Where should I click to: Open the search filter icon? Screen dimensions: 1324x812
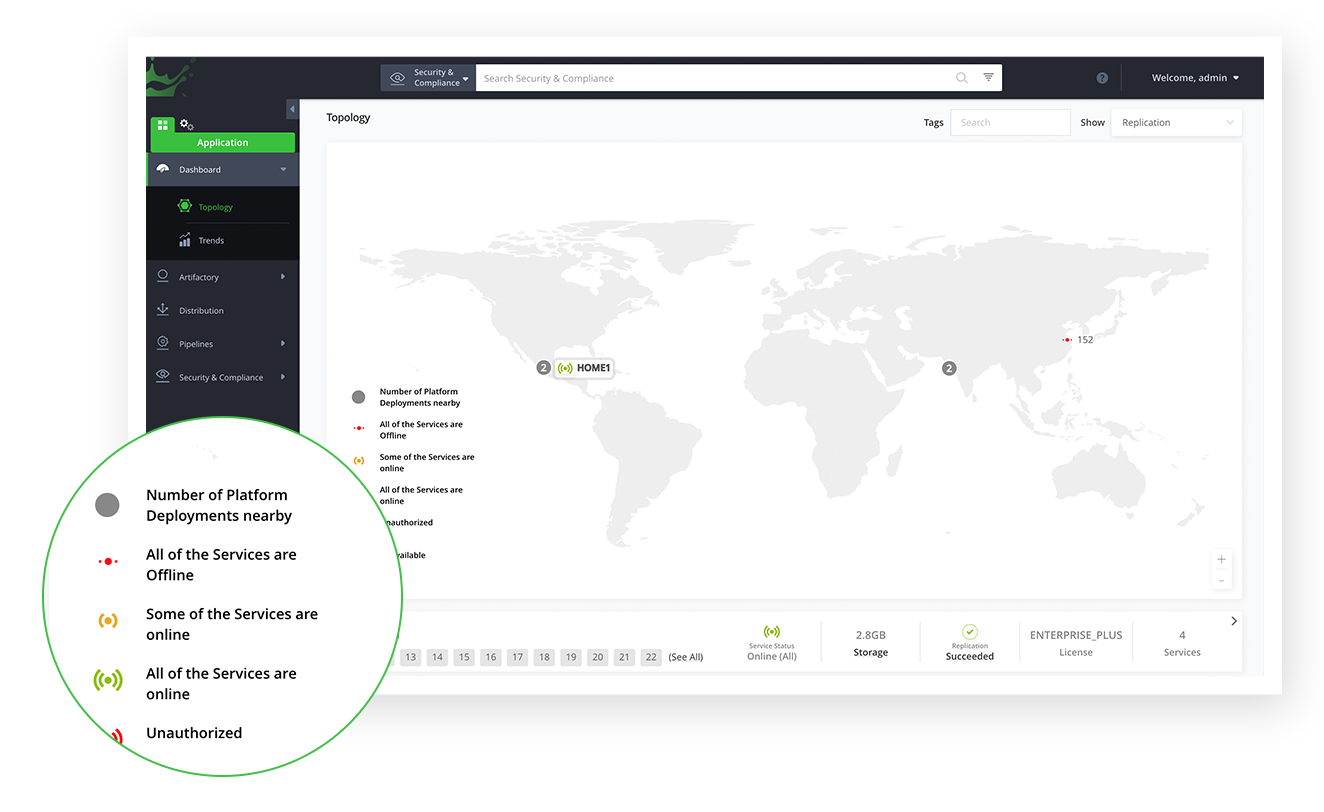tap(988, 78)
